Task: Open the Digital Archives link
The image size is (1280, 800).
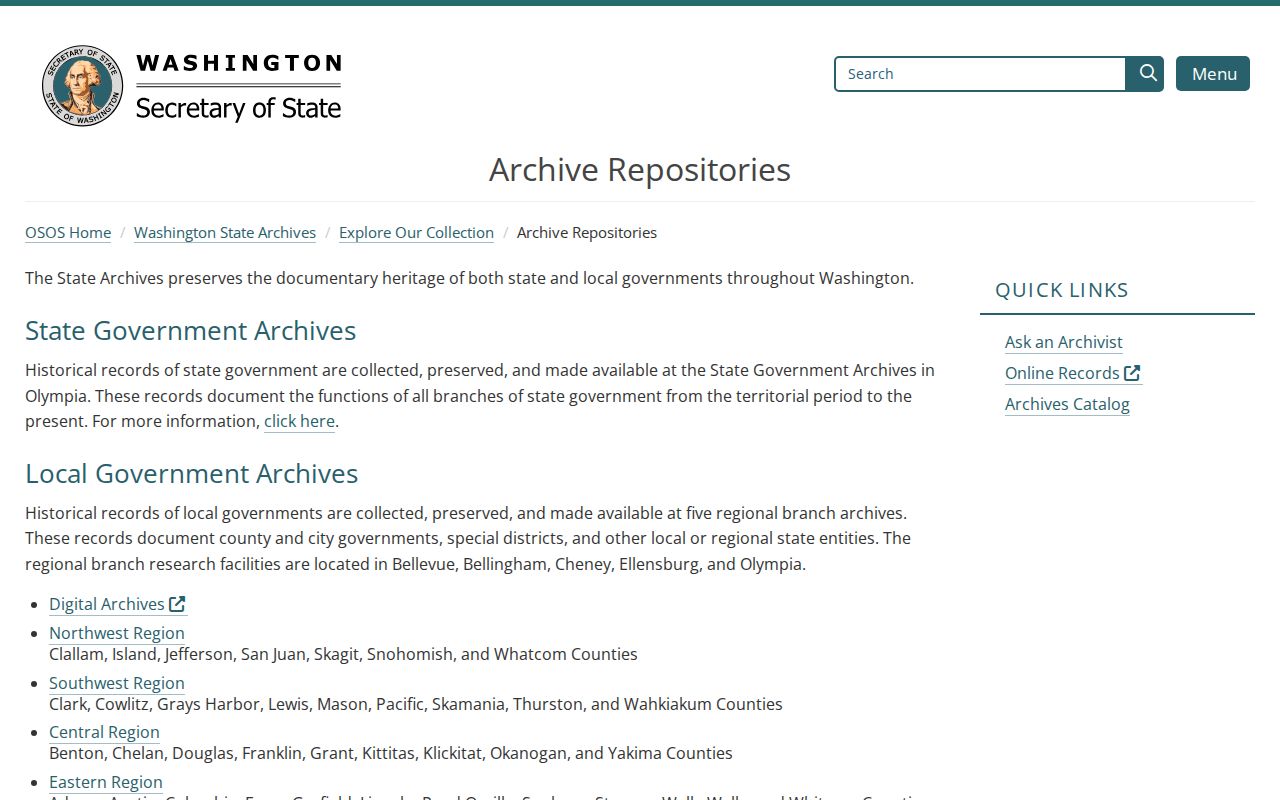Action: tap(117, 604)
